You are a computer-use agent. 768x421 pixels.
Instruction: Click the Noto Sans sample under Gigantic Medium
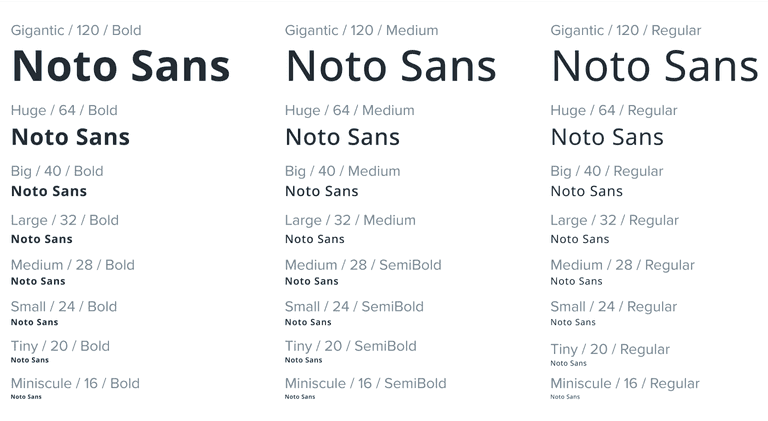pos(391,67)
